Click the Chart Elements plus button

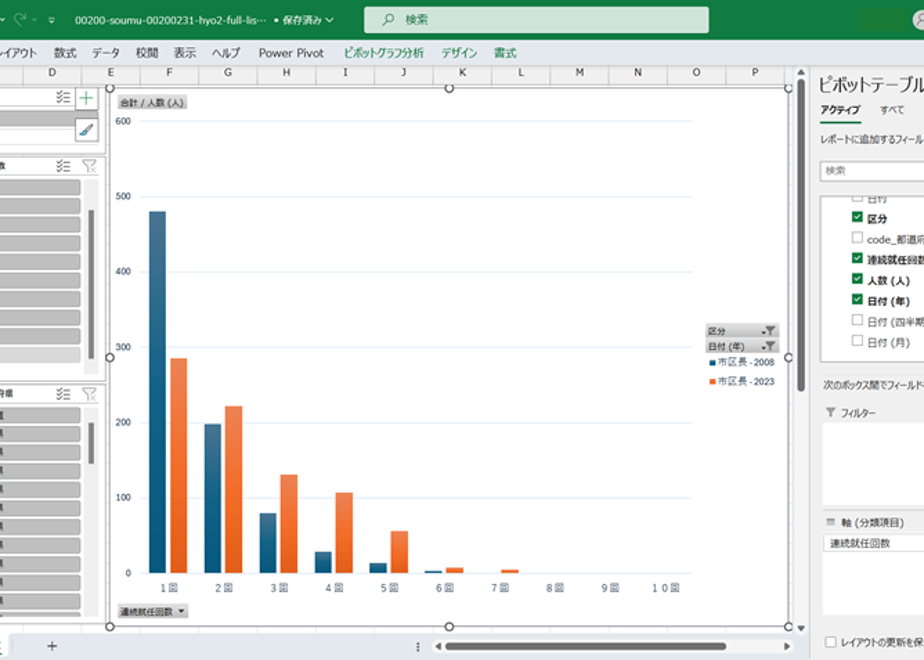[87, 98]
